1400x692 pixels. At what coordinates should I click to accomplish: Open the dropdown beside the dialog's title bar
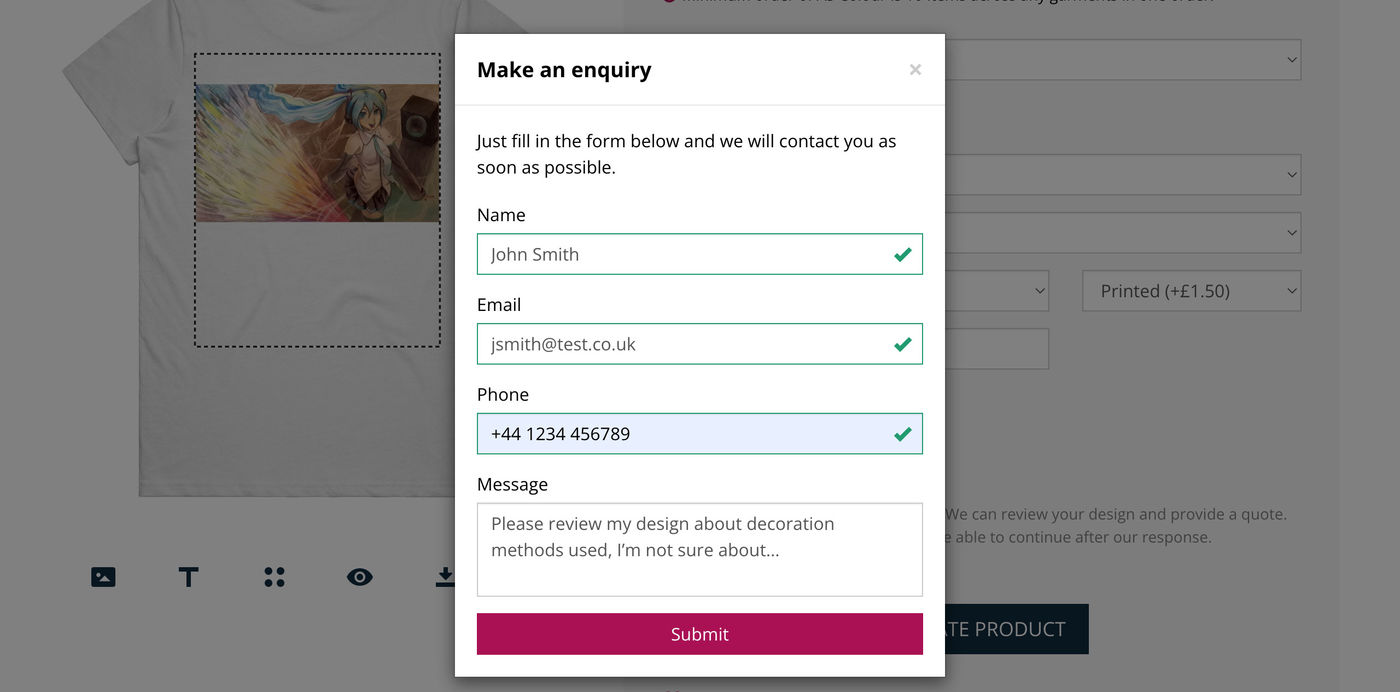pos(1122,60)
